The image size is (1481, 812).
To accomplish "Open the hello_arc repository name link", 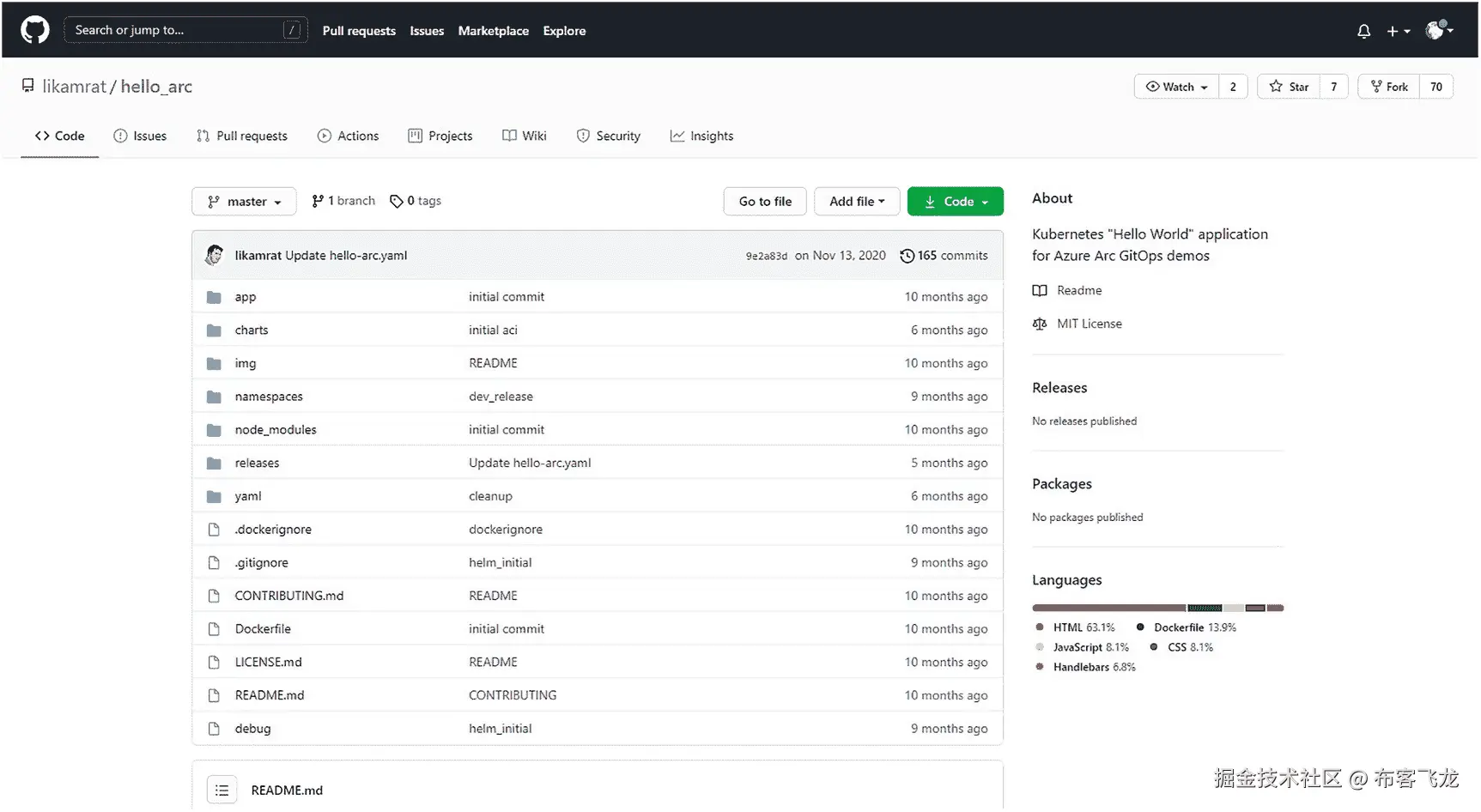I will pyautogui.click(x=156, y=87).
